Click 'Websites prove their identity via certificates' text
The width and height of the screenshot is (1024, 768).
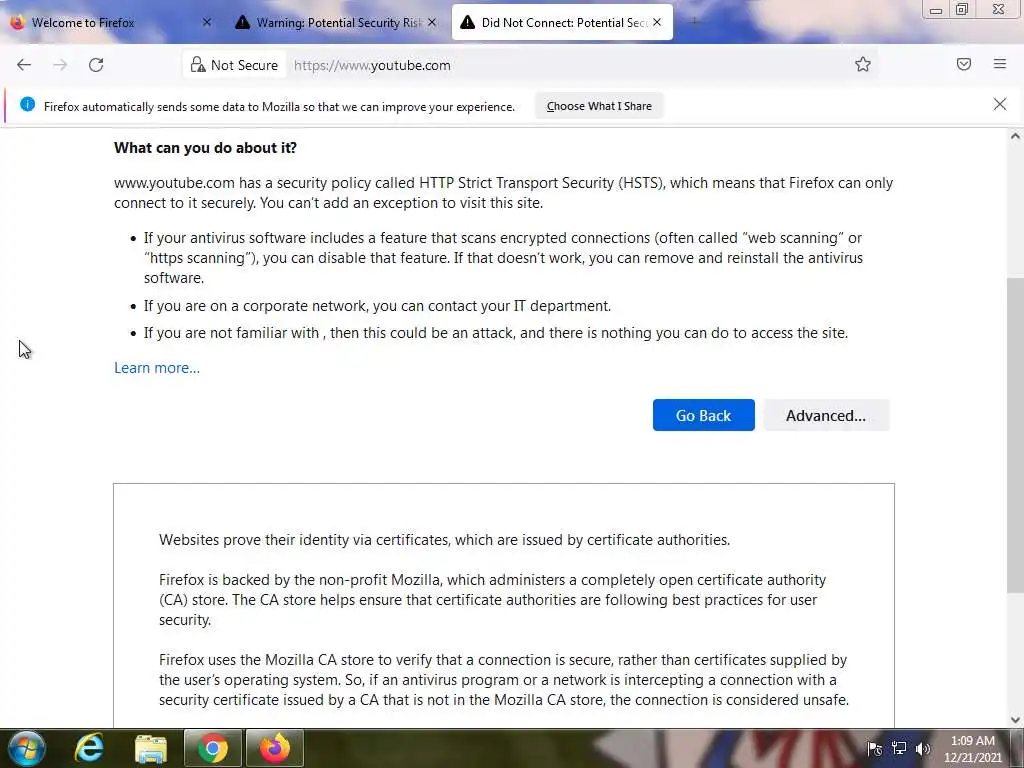pyautogui.click(x=444, y=540)
